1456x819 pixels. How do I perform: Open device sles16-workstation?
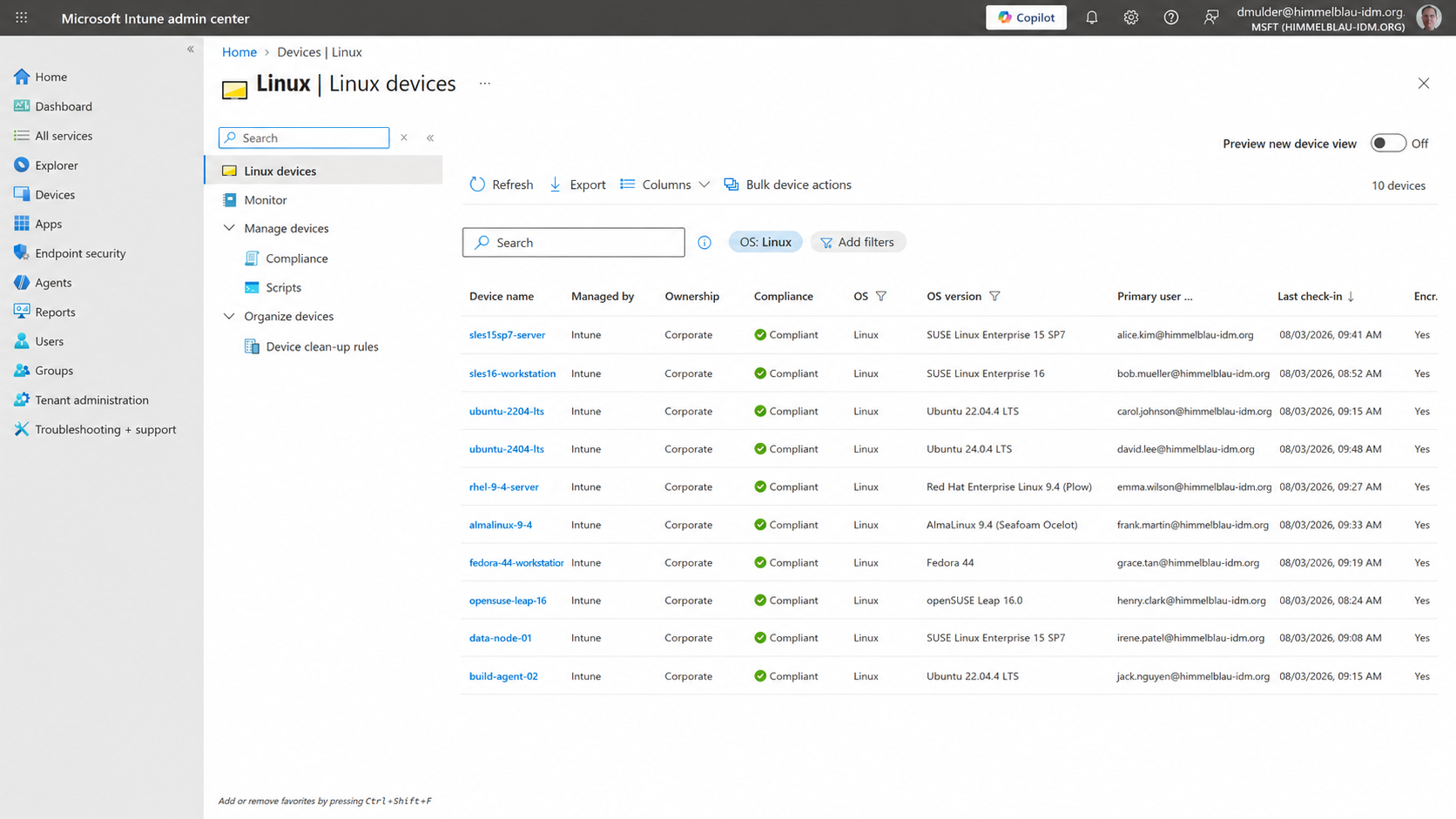[x=512, y=373]
